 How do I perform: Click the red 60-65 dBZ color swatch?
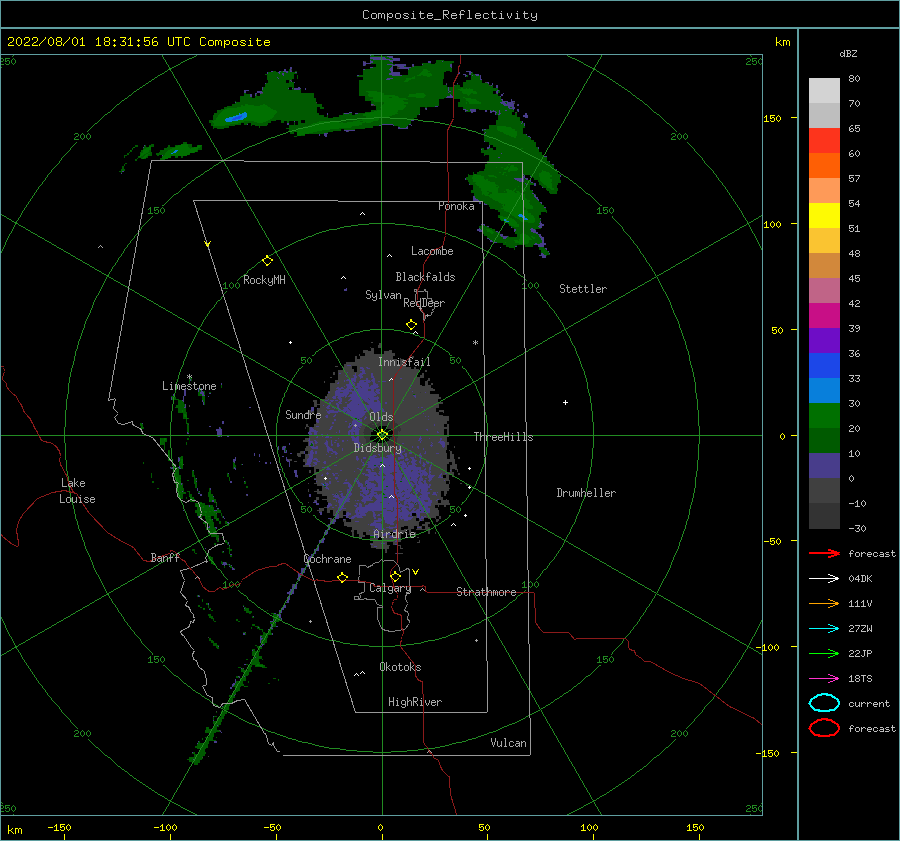[824, 141]
